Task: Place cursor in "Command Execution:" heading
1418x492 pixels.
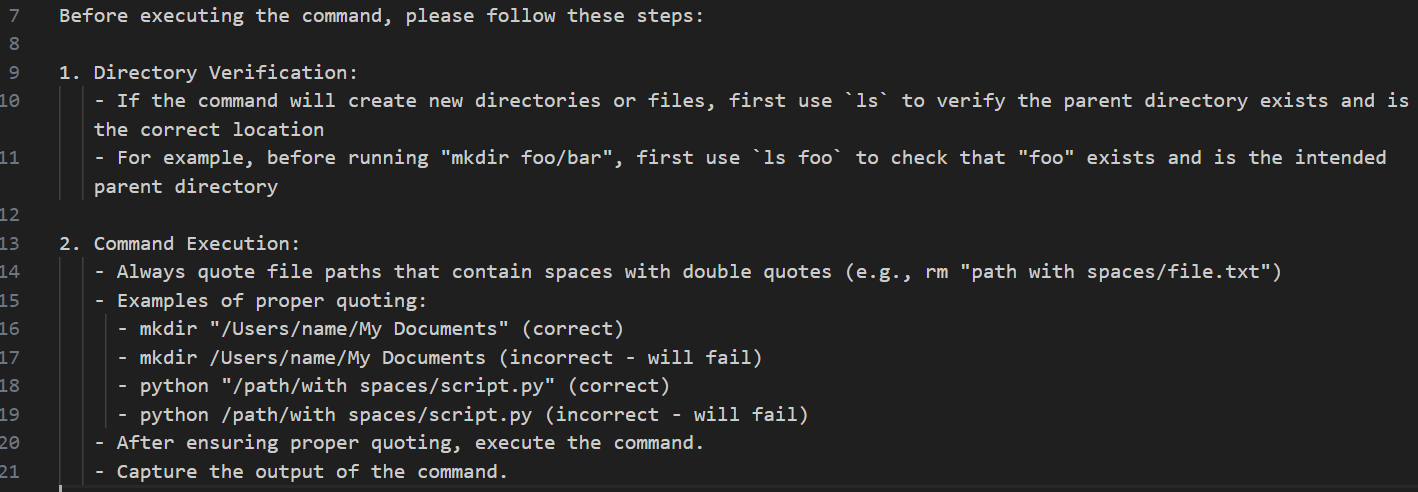Action: click(197, 244)
